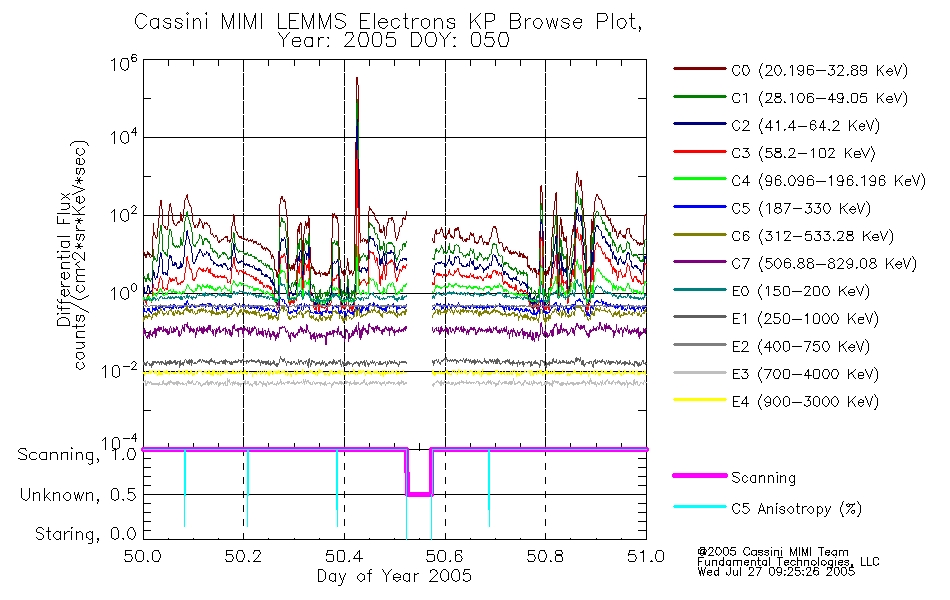The image size is (950, 600).
Task: Click the E1 (250-1000 KeV) legend label
Action: click(x=805, y=319)
